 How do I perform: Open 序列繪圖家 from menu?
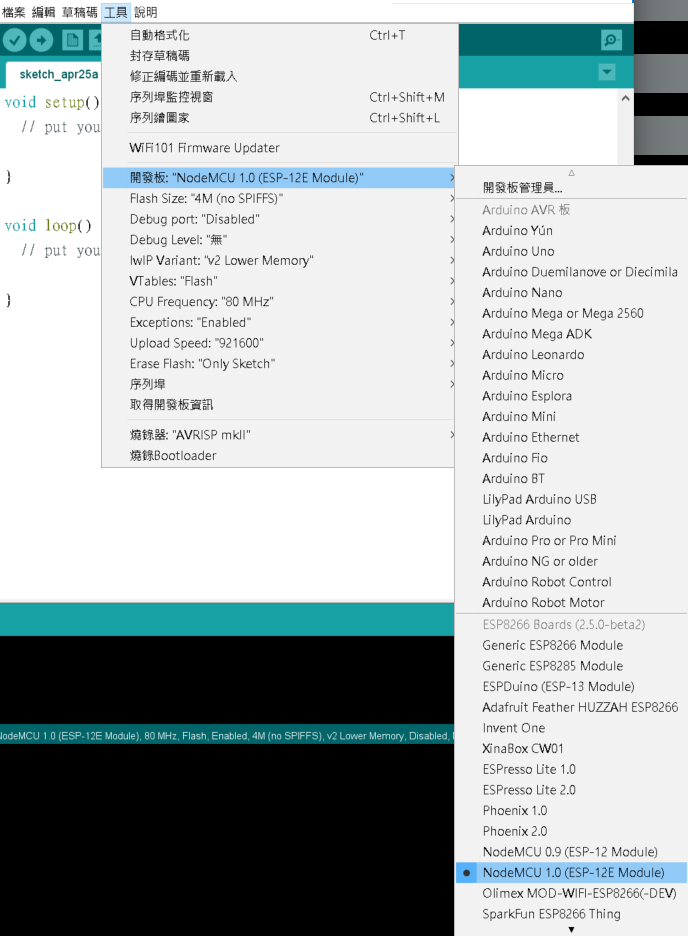(280, 118)
